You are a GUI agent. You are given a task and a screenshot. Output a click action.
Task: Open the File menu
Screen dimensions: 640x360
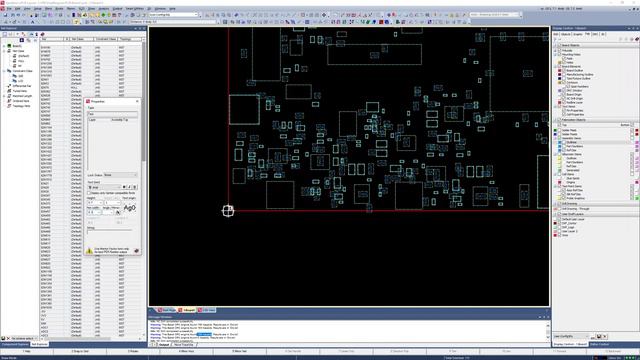click(x=9, y=9)
